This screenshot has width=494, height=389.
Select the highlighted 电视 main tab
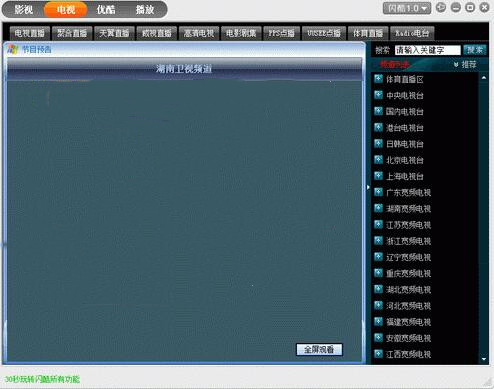point(66,9)
